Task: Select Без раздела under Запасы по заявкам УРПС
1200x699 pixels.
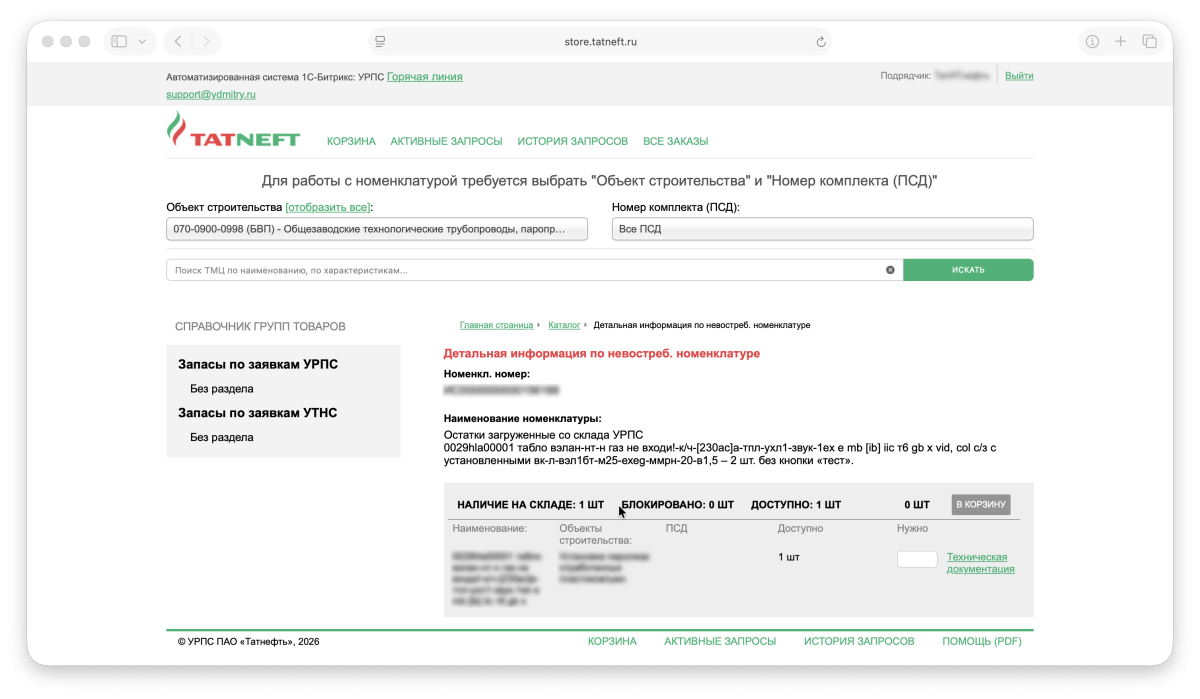Action: pyautogui.click(x=222, y=389)
